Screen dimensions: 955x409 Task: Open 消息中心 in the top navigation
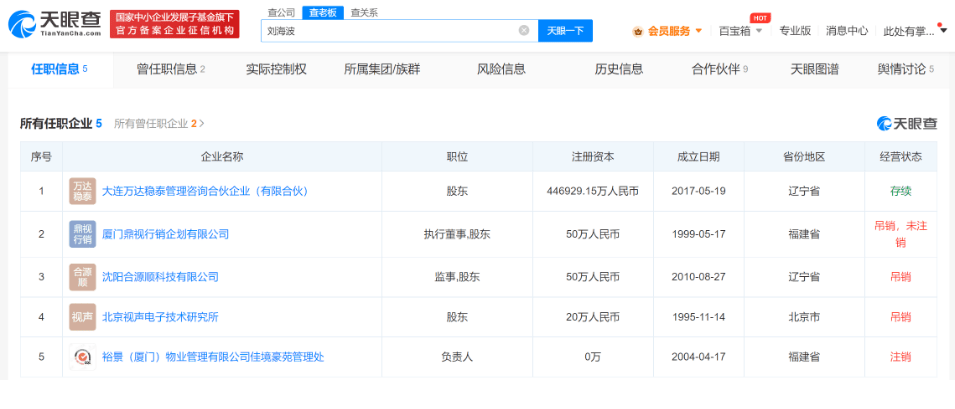846,31
